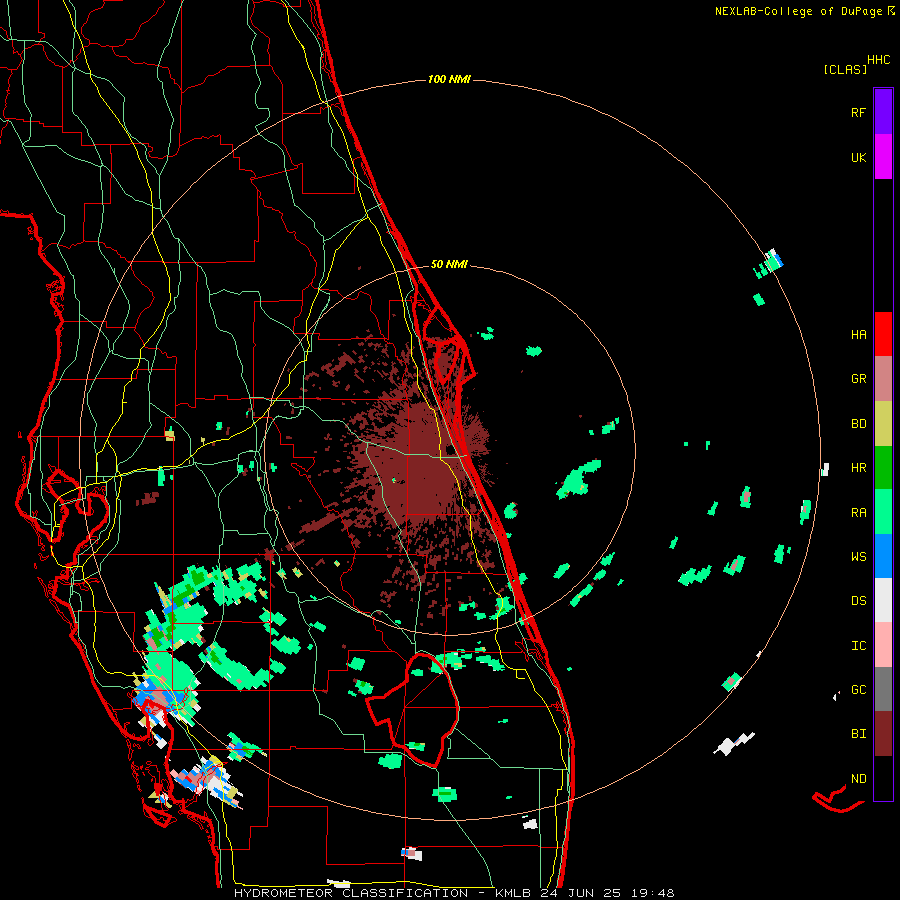Image resolution: width=900 pixels, height=900 pixels.
Task: Click the GR legend label
Action: (858, 379)
